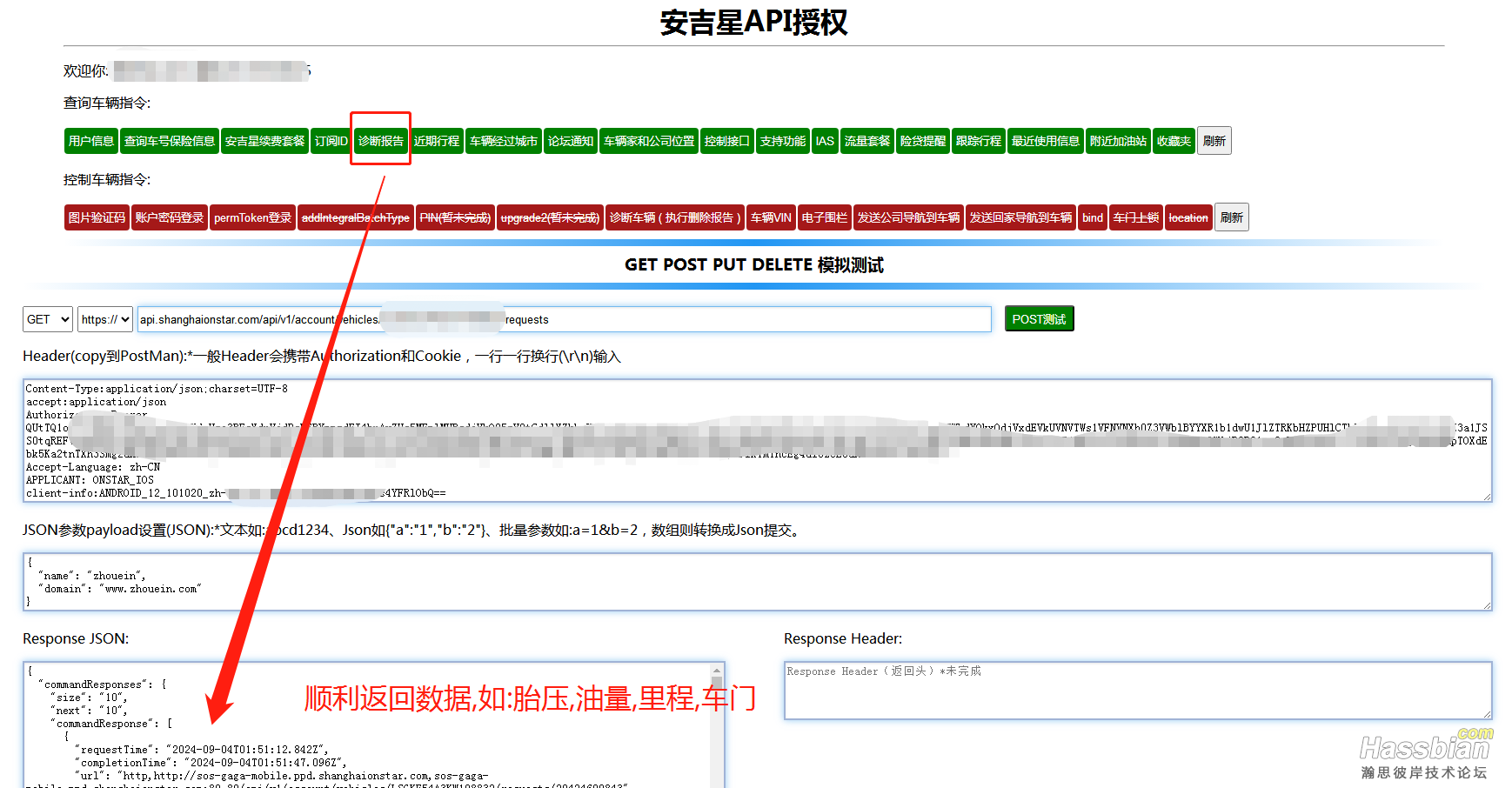The height and width of the screenshot is (788, 1512).
Task: Click 查询车号保险信息 button
Action: click(x=170, y=141)
